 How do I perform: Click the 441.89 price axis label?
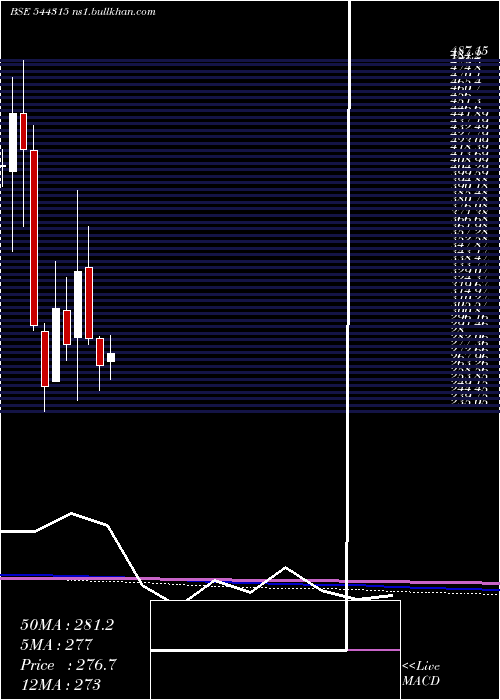(x=468, y=114)
